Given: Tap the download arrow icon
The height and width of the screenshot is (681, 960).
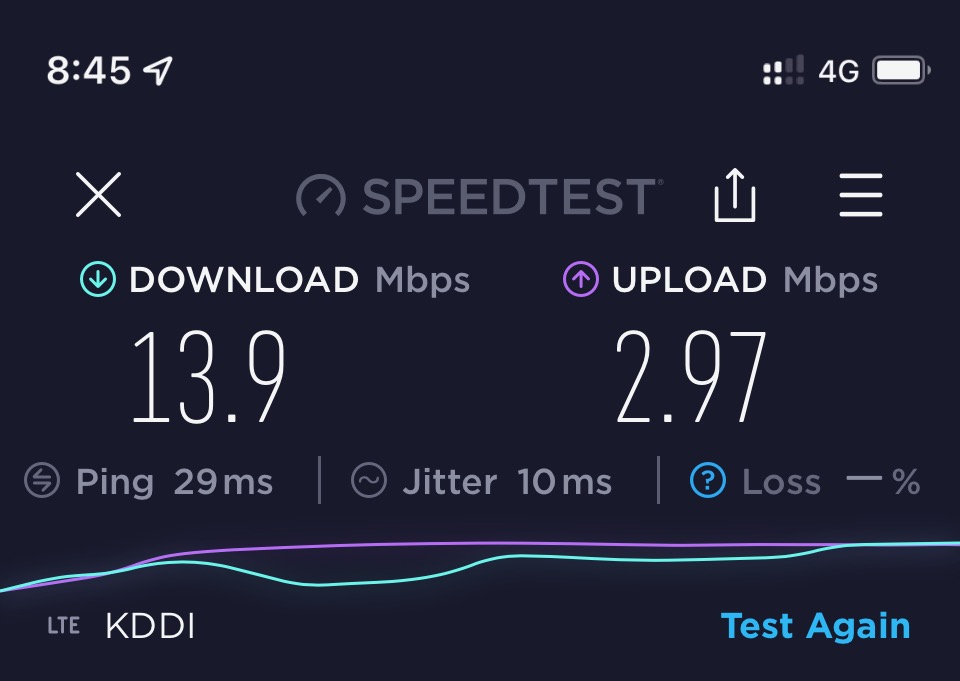Looking at the screenshot, I should click(98, 279).
